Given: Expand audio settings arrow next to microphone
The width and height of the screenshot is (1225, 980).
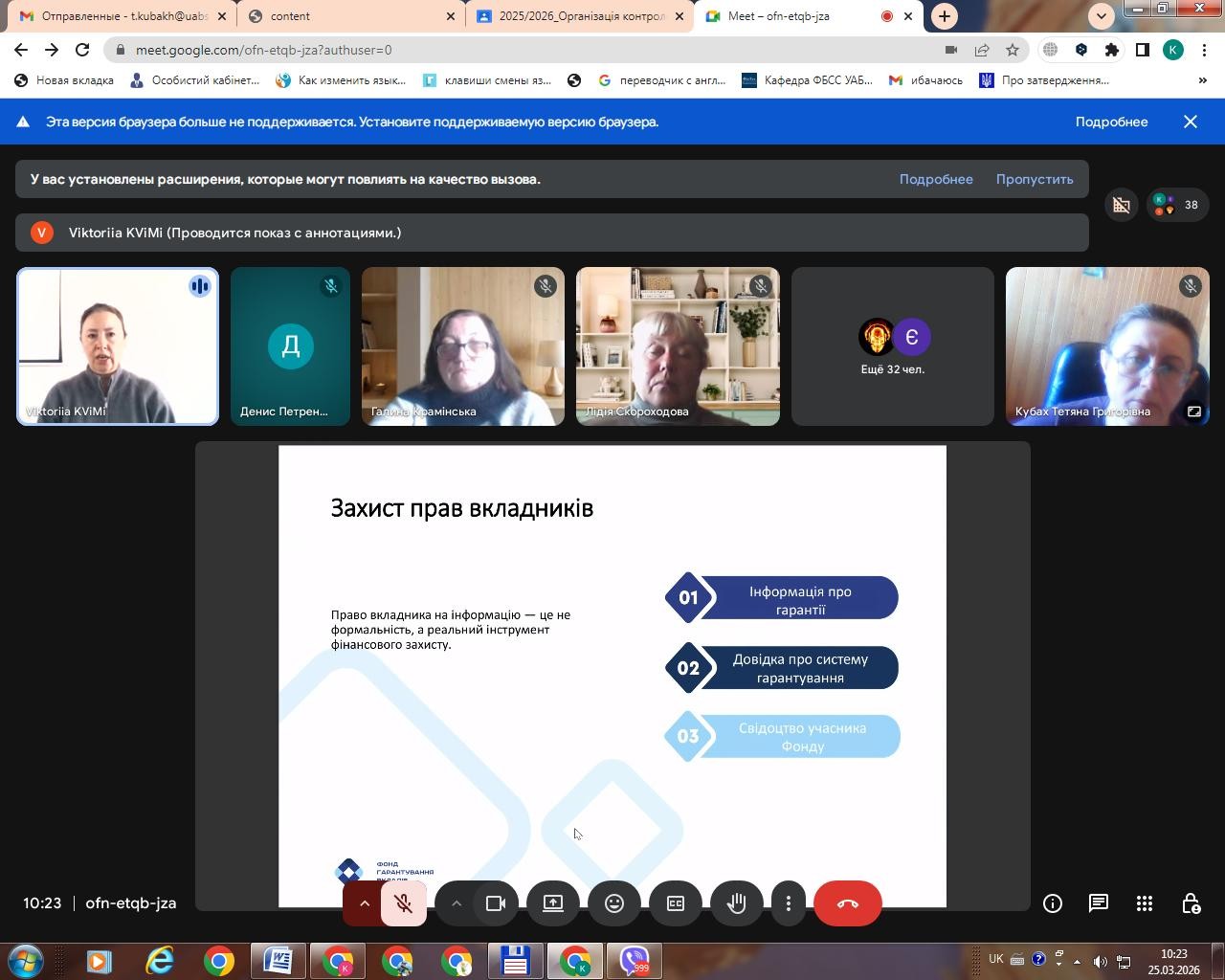Looking at the screenshot, I should (365, 903).
